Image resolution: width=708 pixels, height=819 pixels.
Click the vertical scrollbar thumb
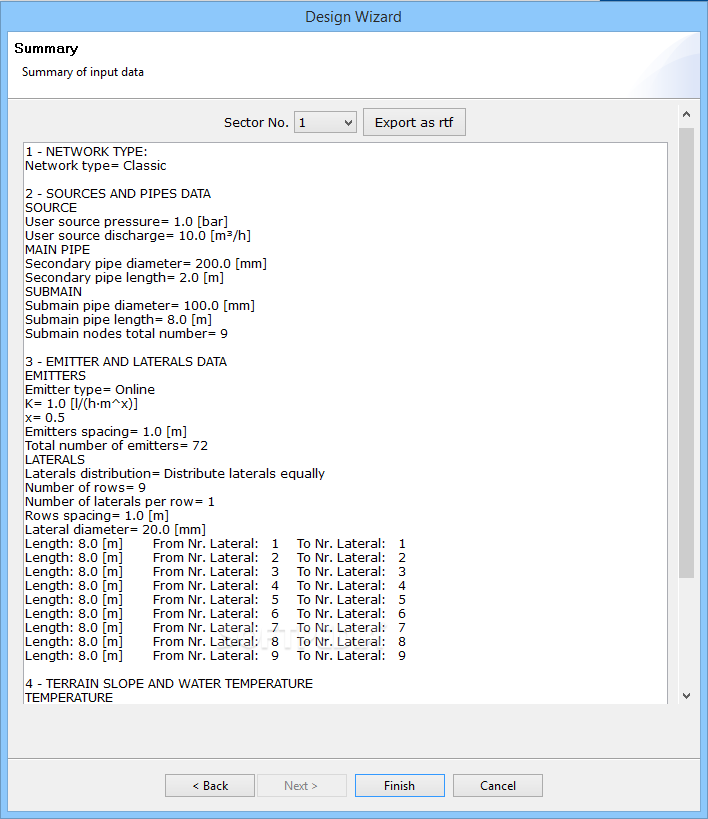[x=687, y=353]
